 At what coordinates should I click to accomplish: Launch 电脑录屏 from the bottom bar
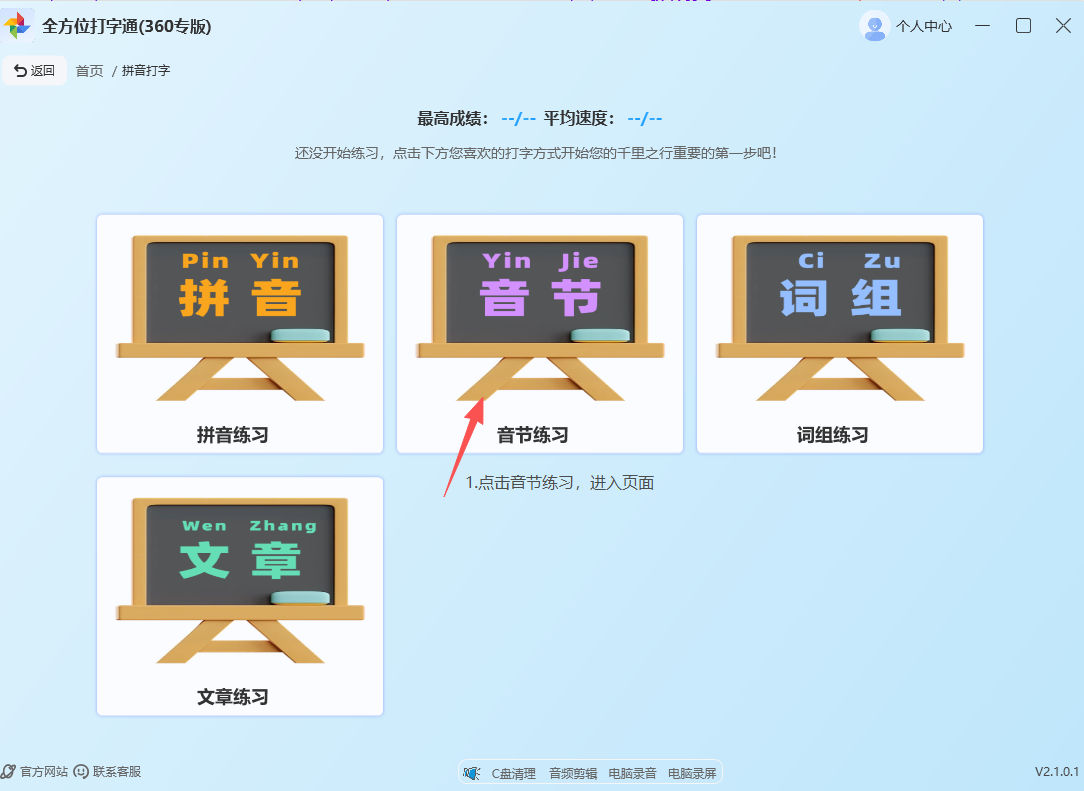coord(691,772)
